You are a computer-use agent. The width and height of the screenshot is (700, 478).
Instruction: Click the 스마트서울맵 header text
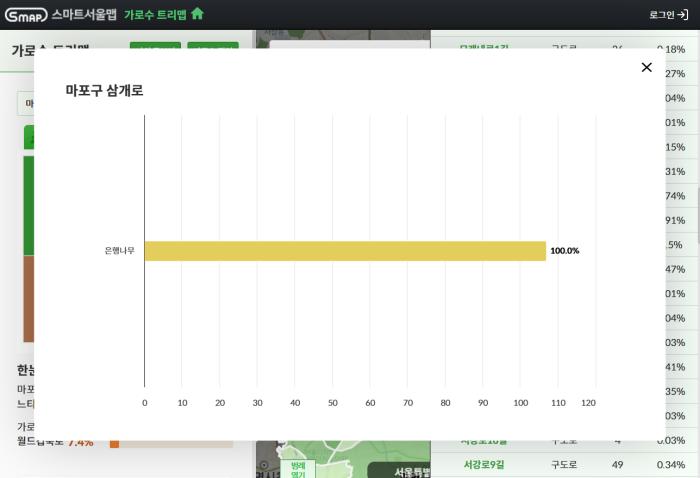pos(84,14)
